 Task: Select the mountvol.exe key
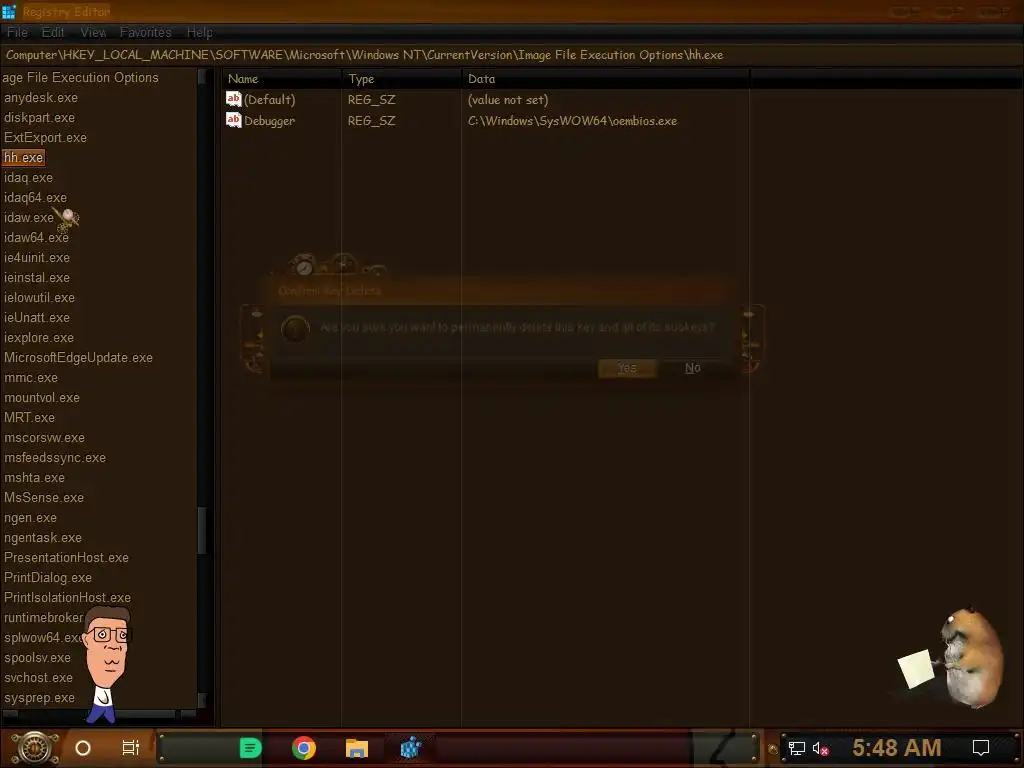click(x=42, y=398)
